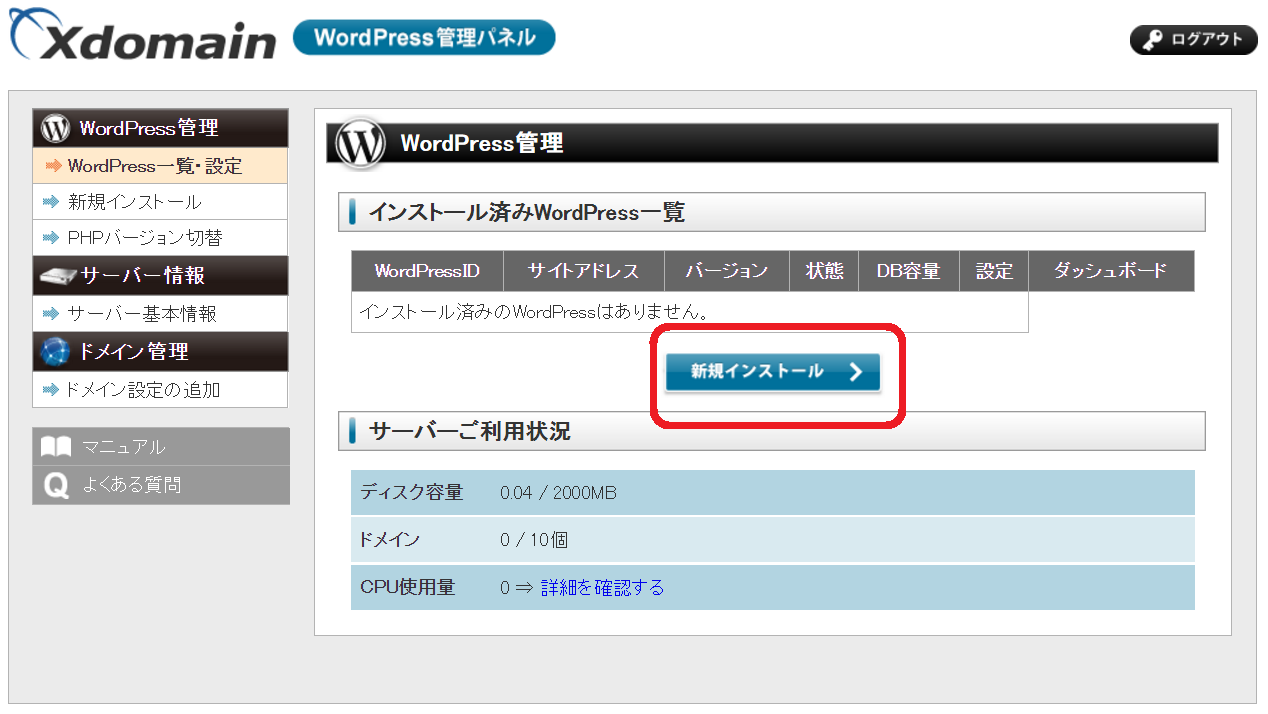Click the ログアウト button
The image size is (1268, 714).
tap(1193, 40)
